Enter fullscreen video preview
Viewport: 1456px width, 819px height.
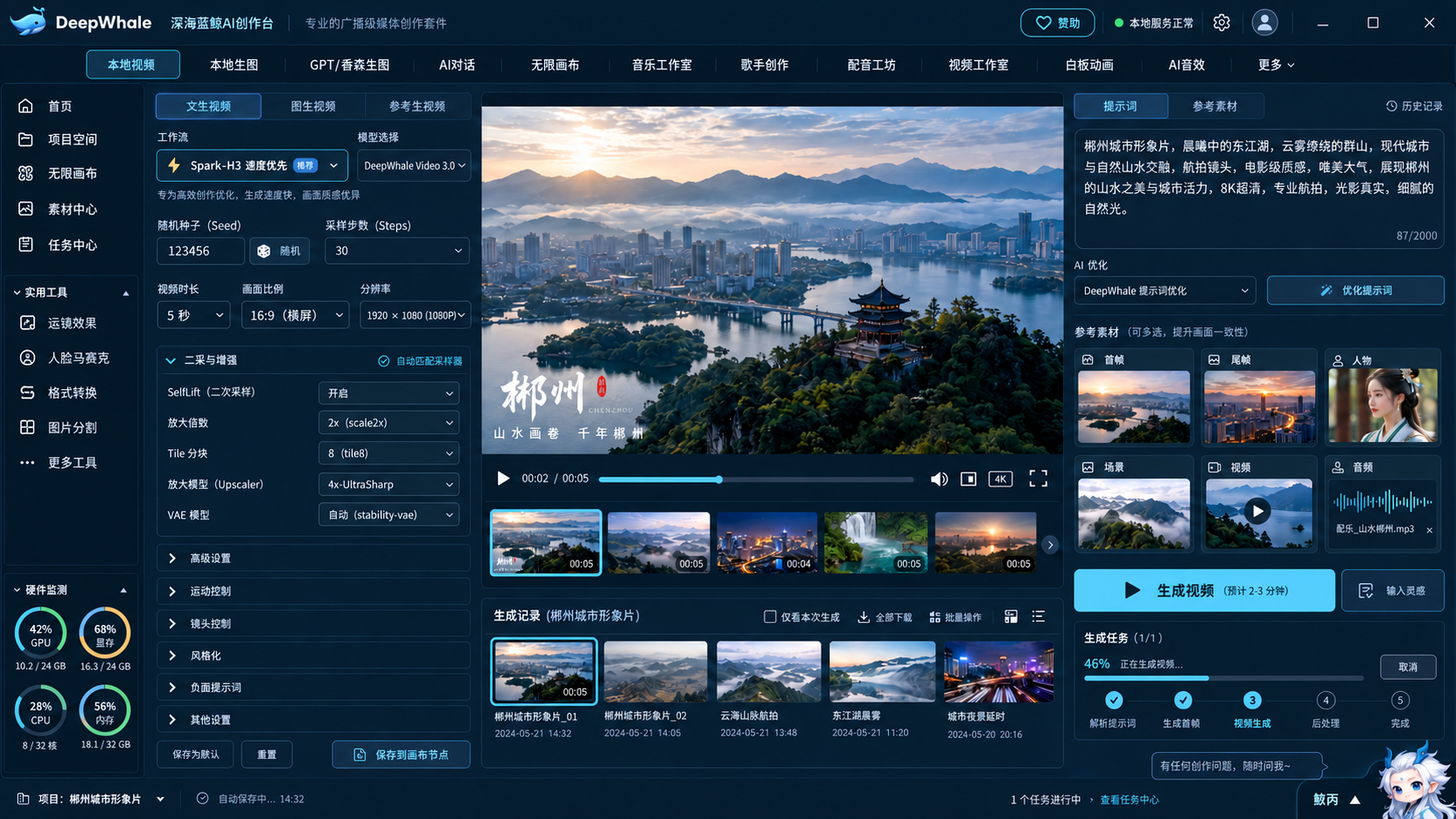click(1038, 479)
